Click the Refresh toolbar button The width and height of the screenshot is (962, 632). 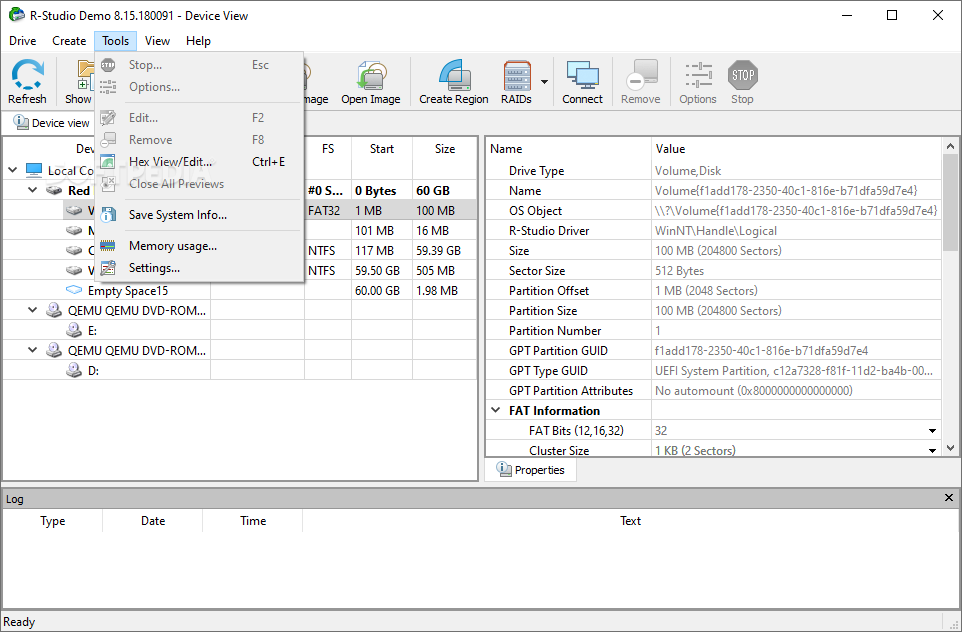(x=27, y=82)
